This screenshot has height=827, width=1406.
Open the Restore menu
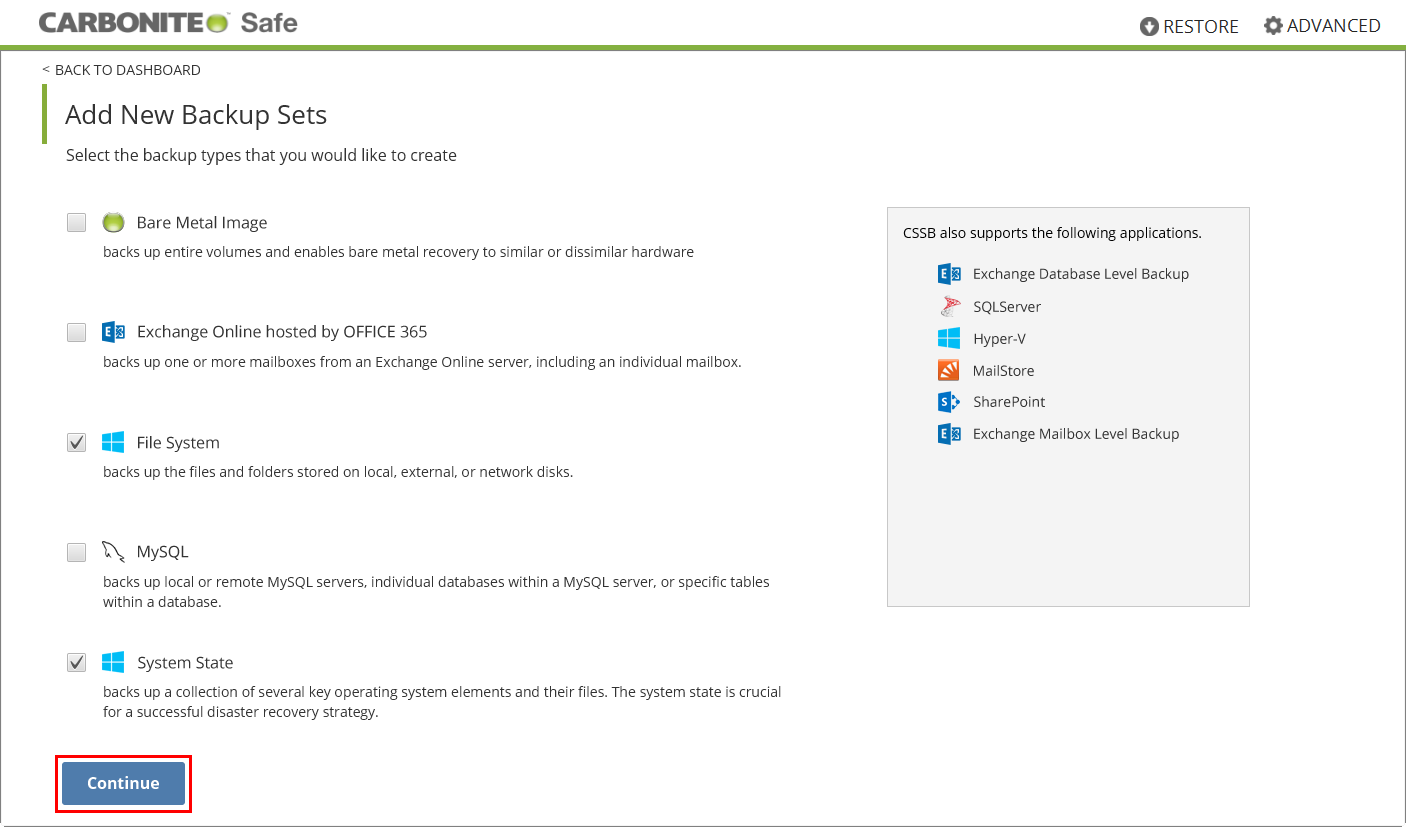[x=1189, y=27]
